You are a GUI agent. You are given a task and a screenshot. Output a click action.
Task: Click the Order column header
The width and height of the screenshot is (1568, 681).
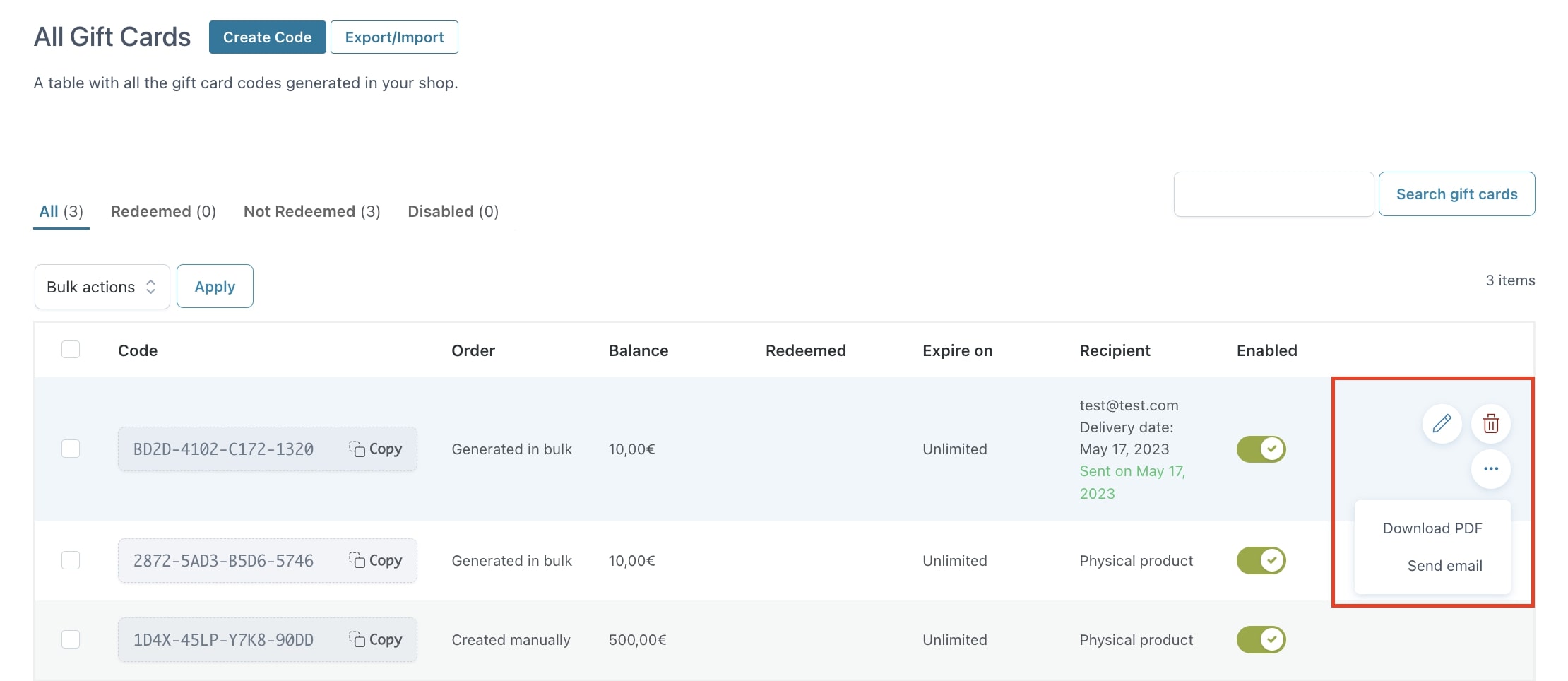pyautogui.click(x=473, y=350)
